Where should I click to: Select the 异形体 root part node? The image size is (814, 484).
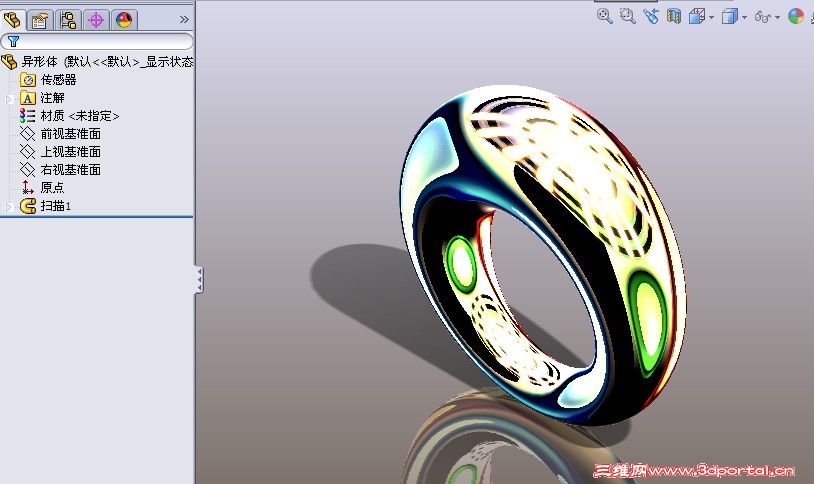[98, 62]
